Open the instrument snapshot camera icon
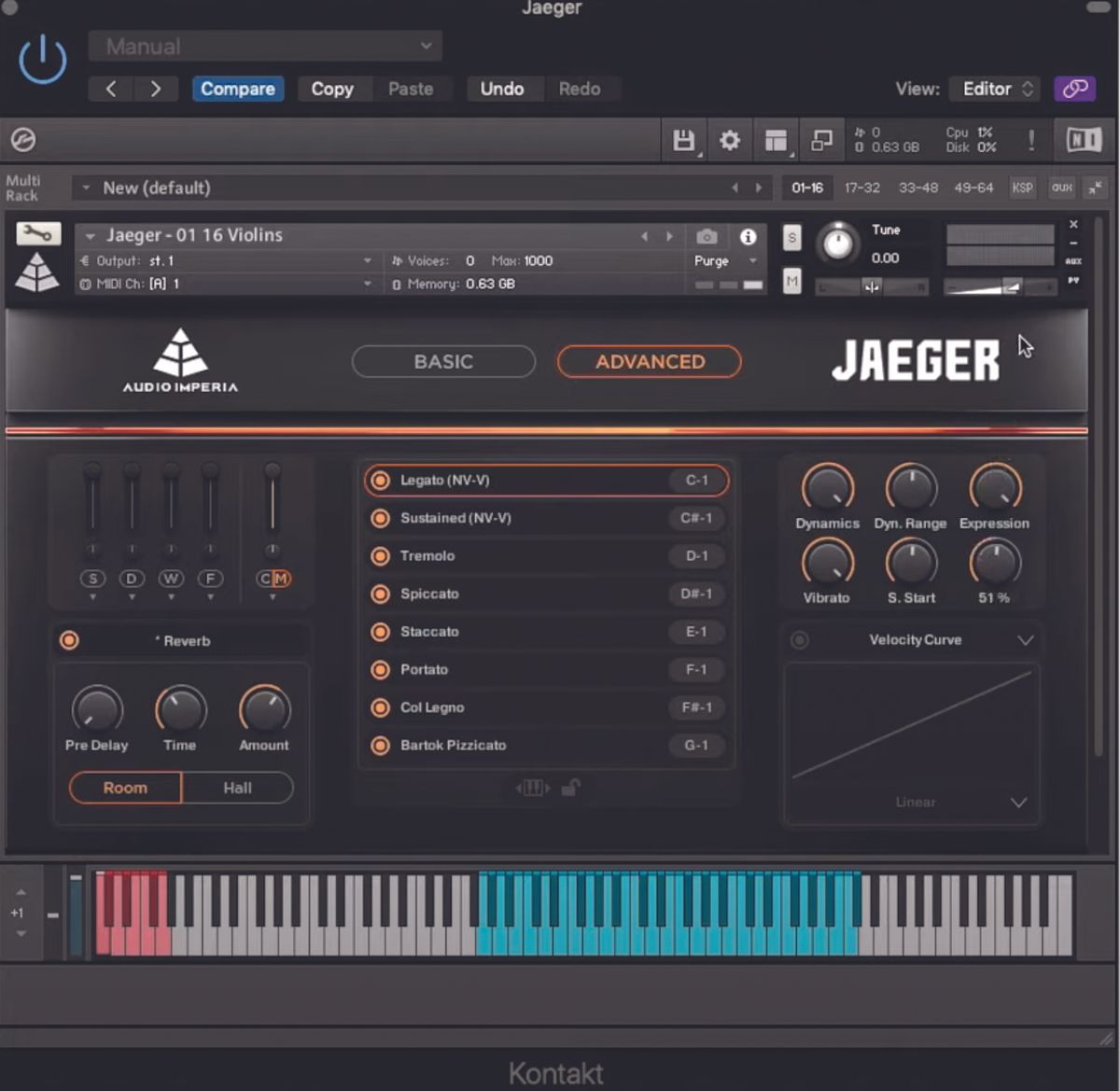This screenshot has width=1120, height=1091. pos(707,236)
